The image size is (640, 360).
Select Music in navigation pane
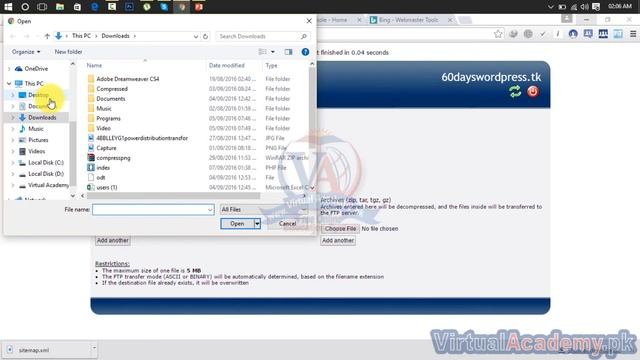pyautogui.click(x=36, y=129)
